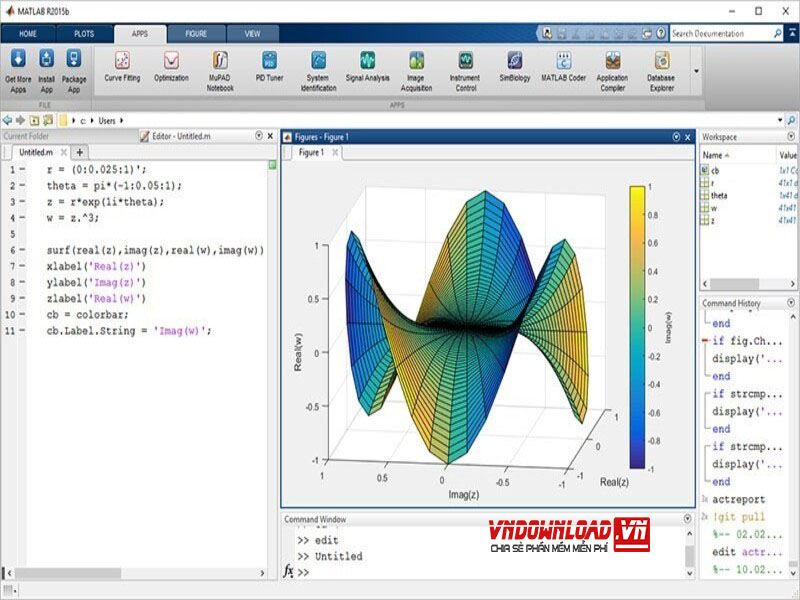Open the Application Compiler app
800x600 pixels.
point(613,71)
